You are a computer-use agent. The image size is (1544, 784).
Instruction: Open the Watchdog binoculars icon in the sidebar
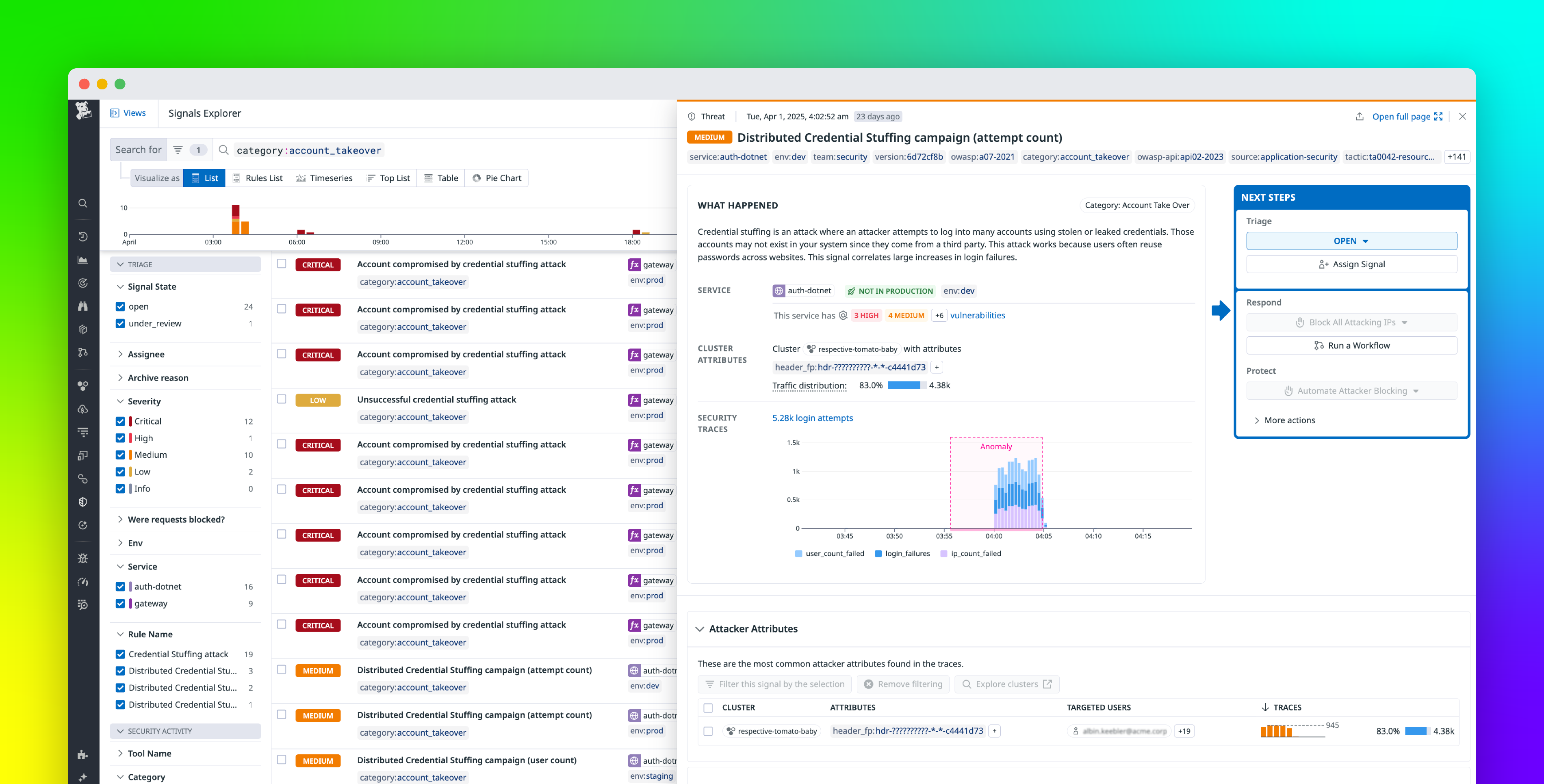tap(83, 306)
